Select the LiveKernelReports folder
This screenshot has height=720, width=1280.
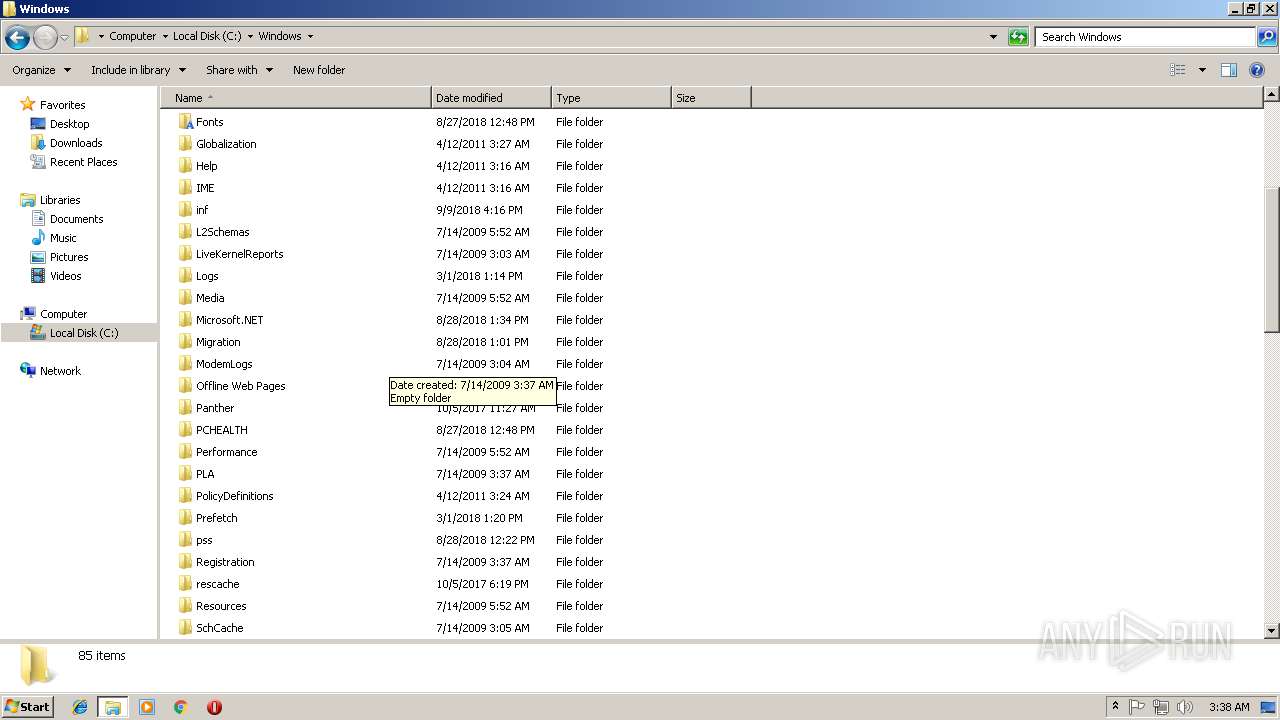click(x=239, y=254)
